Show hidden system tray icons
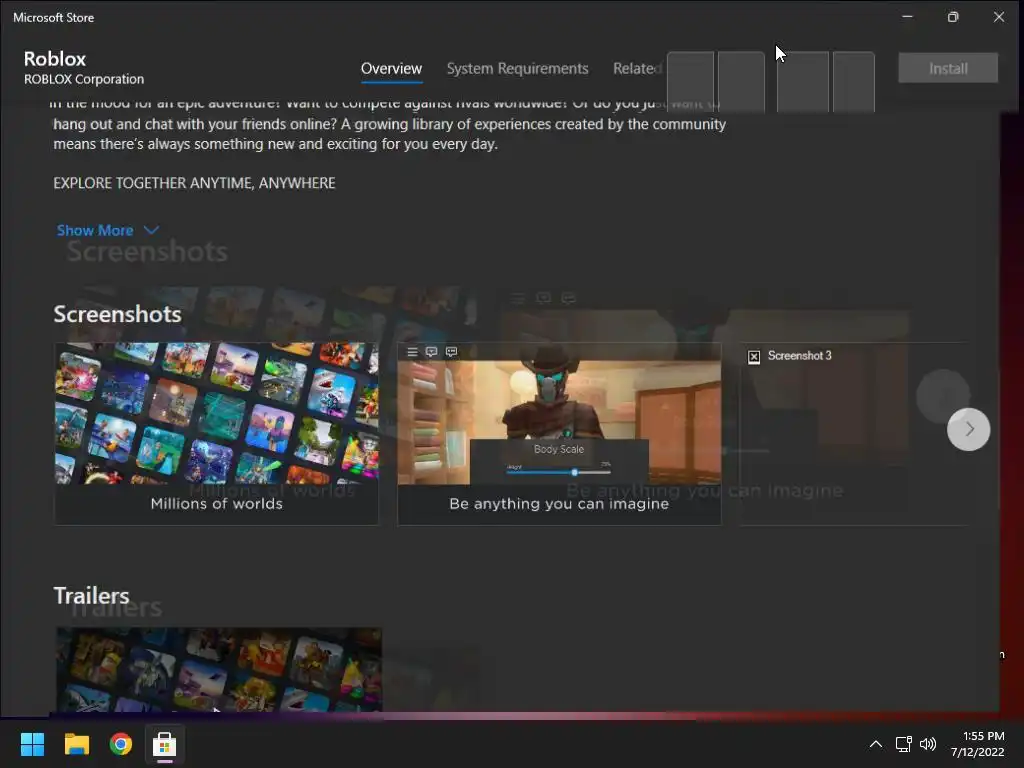 pyautogui.click(x=876, y=744)
